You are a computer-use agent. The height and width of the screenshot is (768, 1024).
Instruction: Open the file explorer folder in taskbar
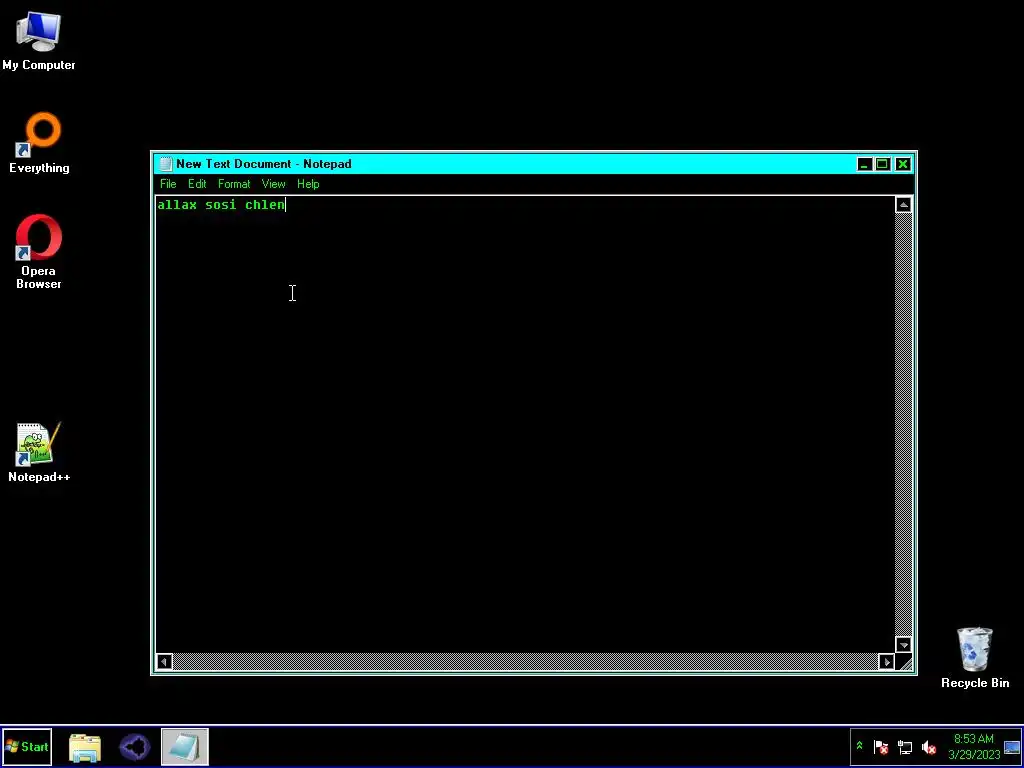pos(85,747)
